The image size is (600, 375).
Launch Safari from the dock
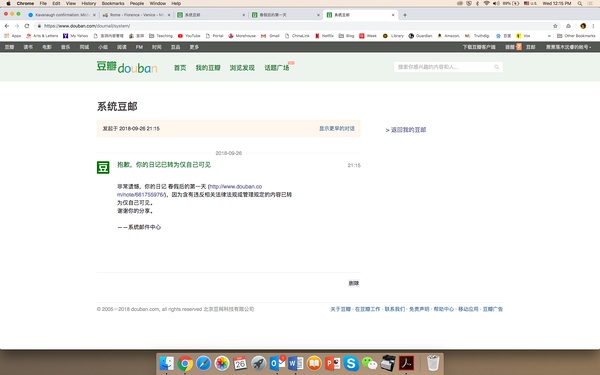tap(203, 363)
